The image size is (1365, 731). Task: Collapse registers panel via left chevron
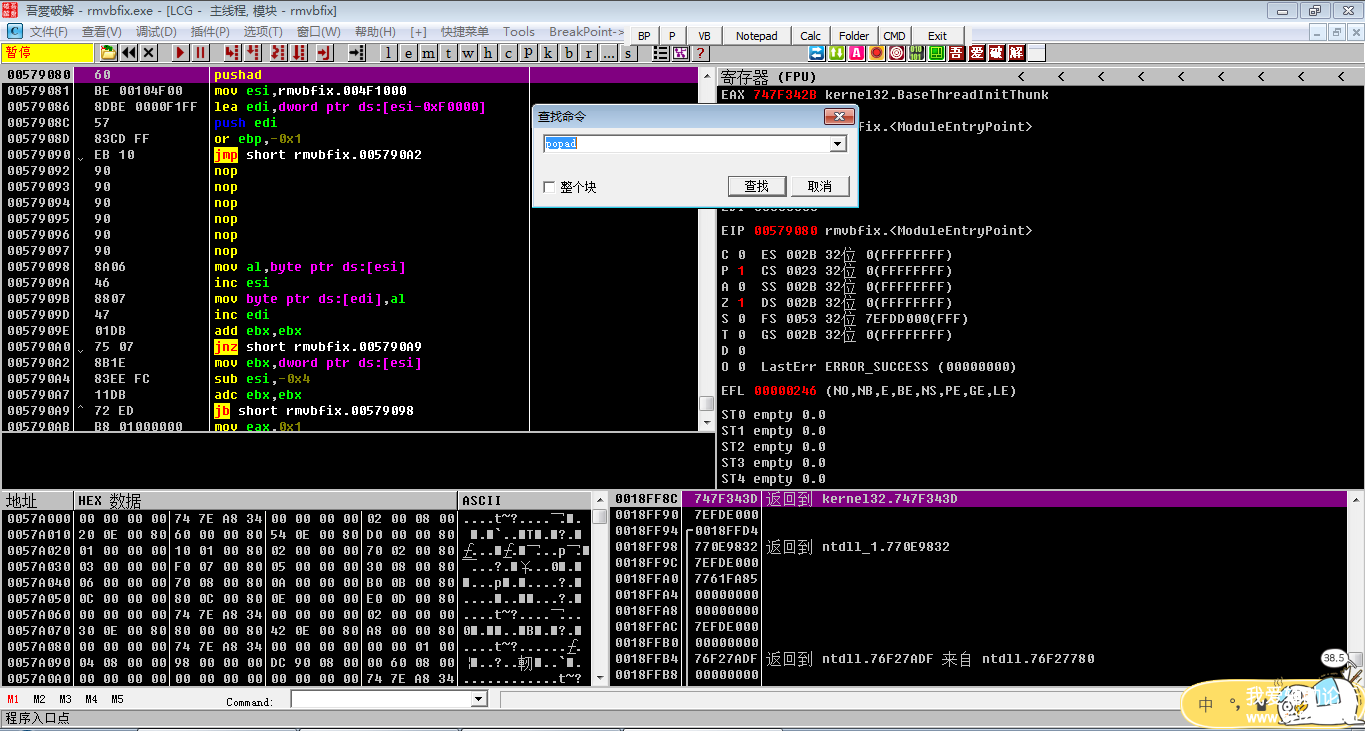coord(1021,77)
